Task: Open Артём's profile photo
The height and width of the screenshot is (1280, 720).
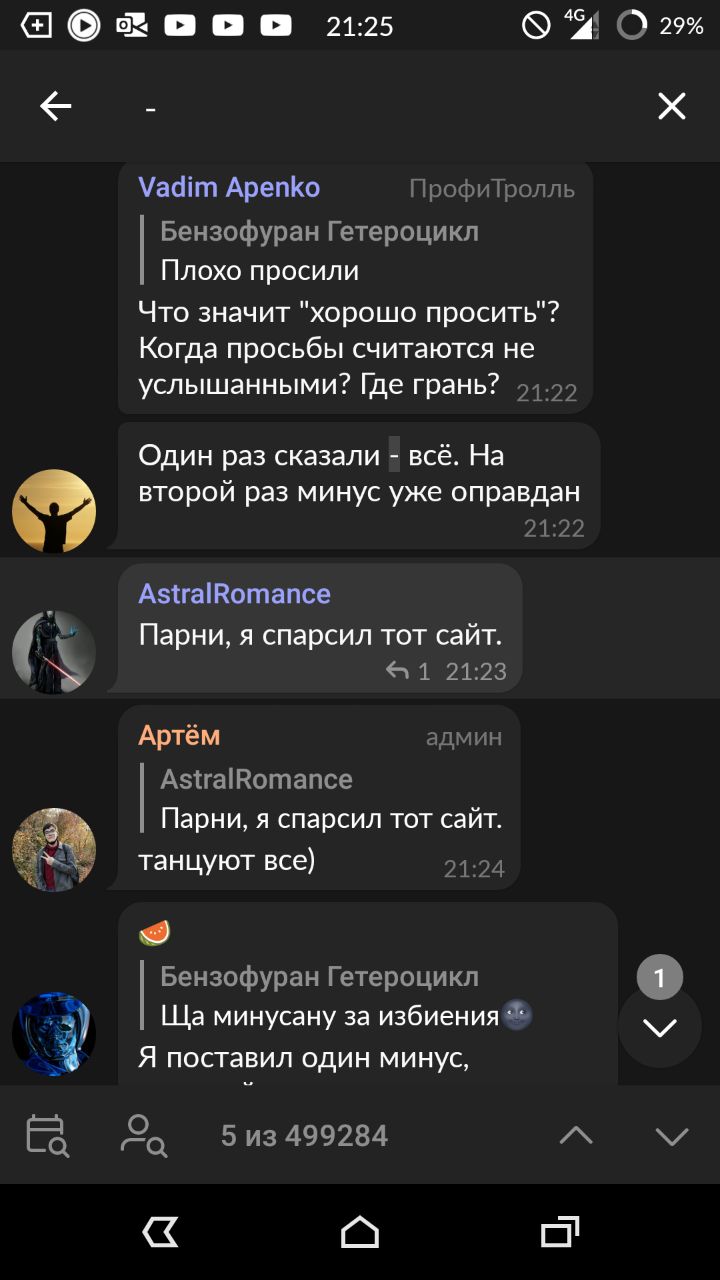Action: (54, 850)
